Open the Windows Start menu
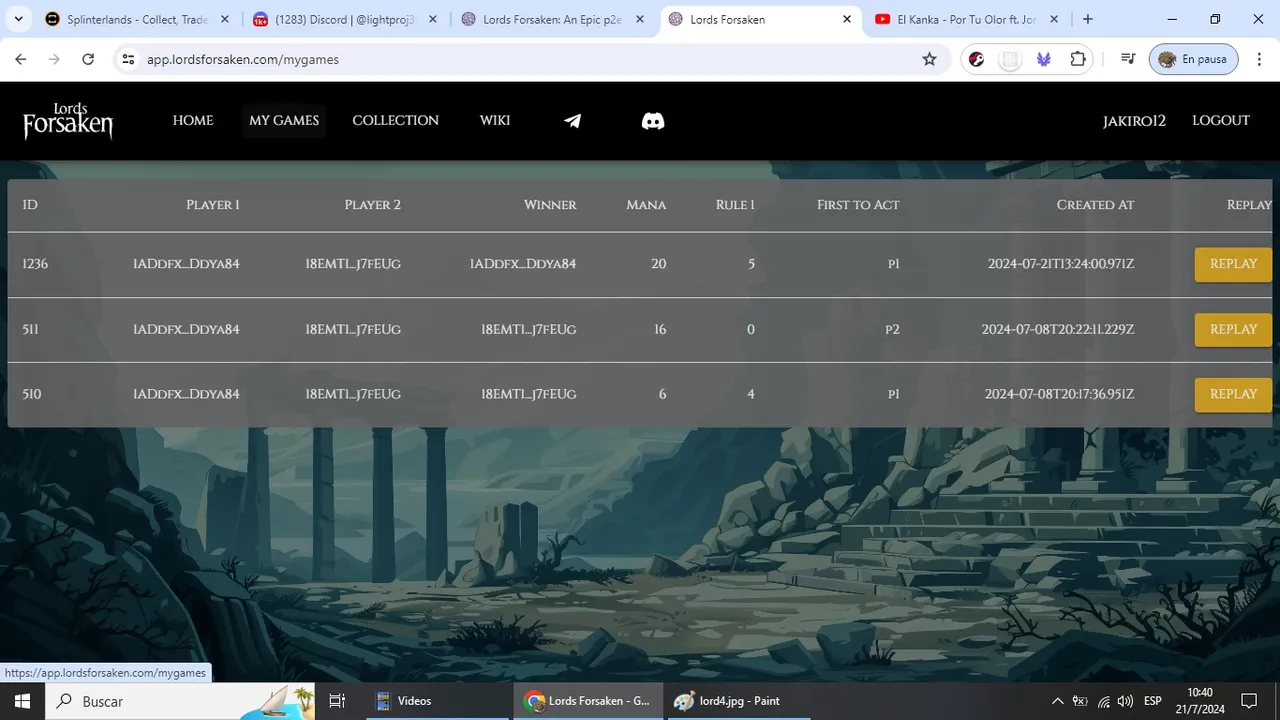 tap(22, 701)
